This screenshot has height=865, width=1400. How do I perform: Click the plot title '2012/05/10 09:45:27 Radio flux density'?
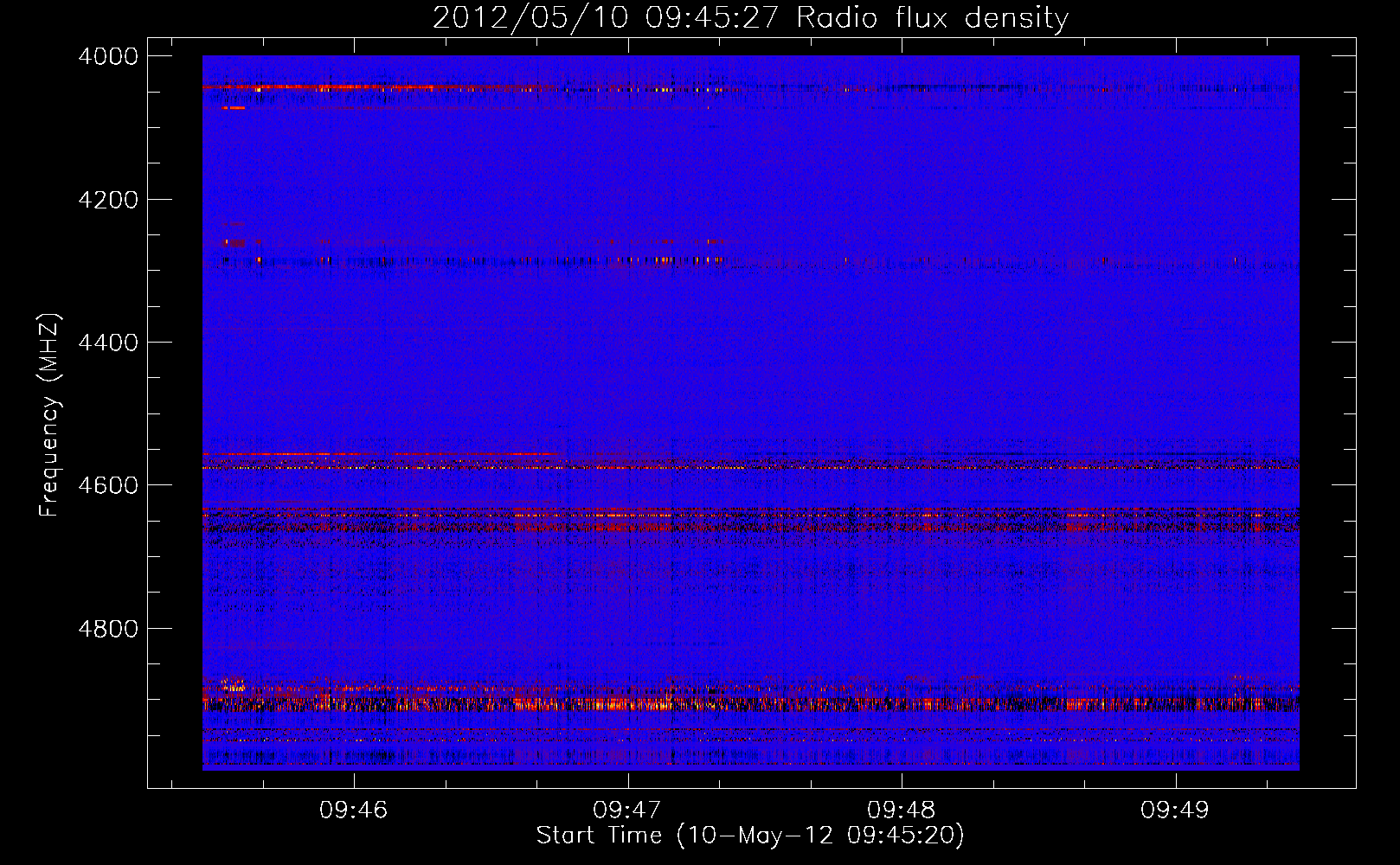750,18
